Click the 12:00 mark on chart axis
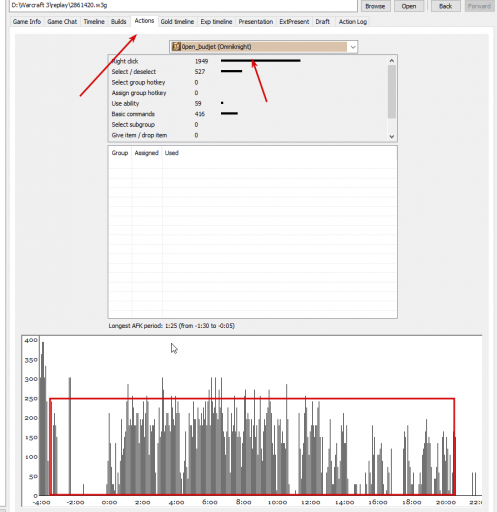The image size is (497, 512). click(311, 502)
